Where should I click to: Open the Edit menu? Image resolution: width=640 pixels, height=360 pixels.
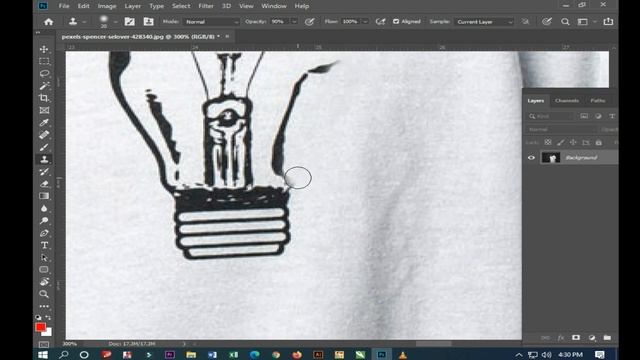[83, 6]
